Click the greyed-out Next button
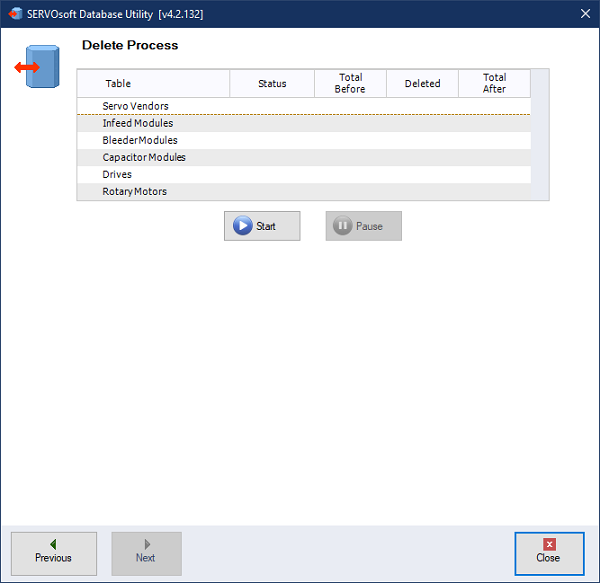The width and height of the screenshot is (600, 583). tap(147, 554)
